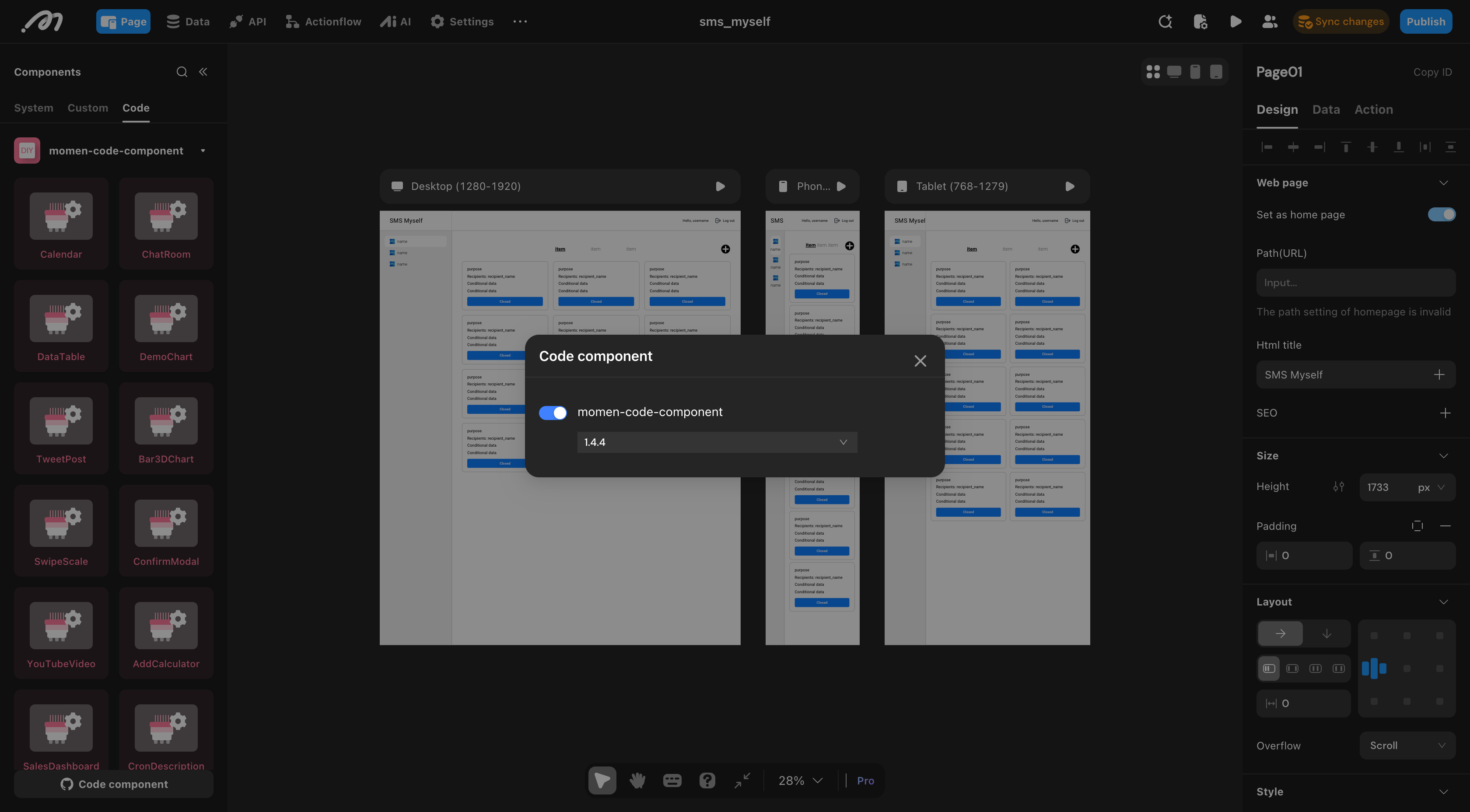Open the collaborators icon
The width and height of the screenshot is (1470, 812).
click(x=1270, y=22)
